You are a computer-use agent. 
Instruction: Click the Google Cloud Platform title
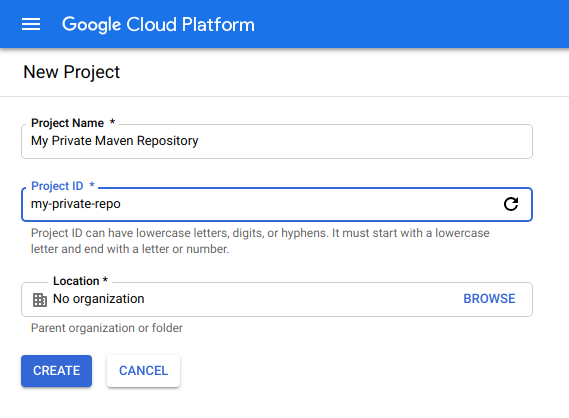(x=158, y=25)
